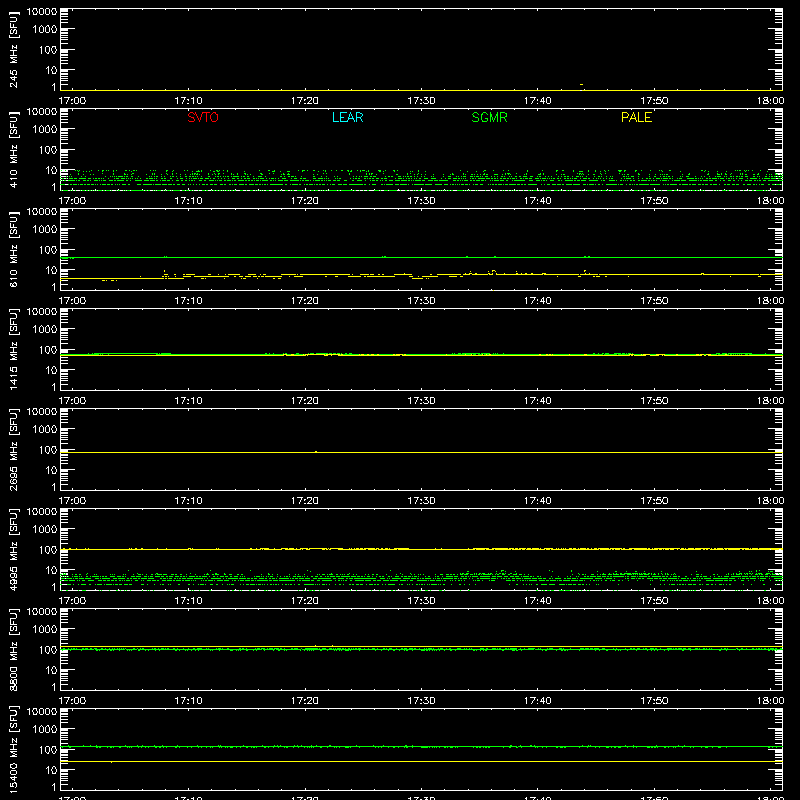Select the 1415 MHz [SFU] axis title
This screenshot has height=800, width=800.
[x=13, y=349]
